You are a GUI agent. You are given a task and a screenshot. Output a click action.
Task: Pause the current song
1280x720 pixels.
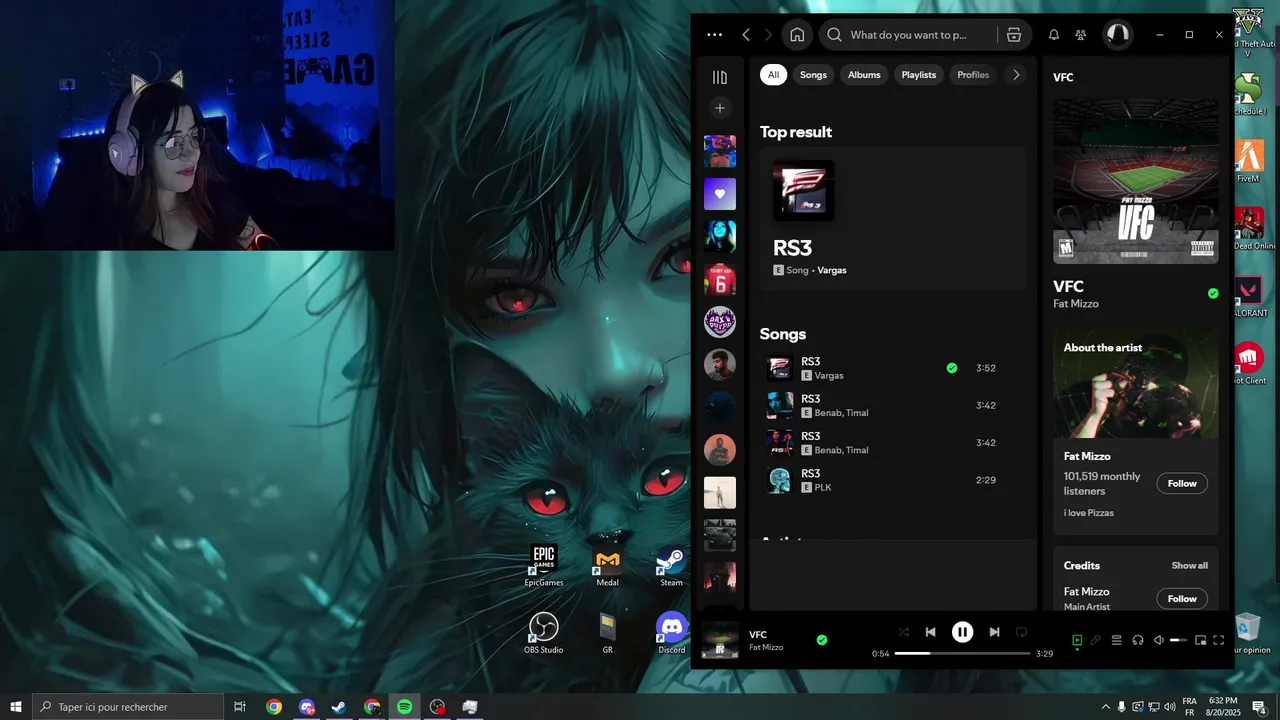pyautogui.click(x=962, y=632)
